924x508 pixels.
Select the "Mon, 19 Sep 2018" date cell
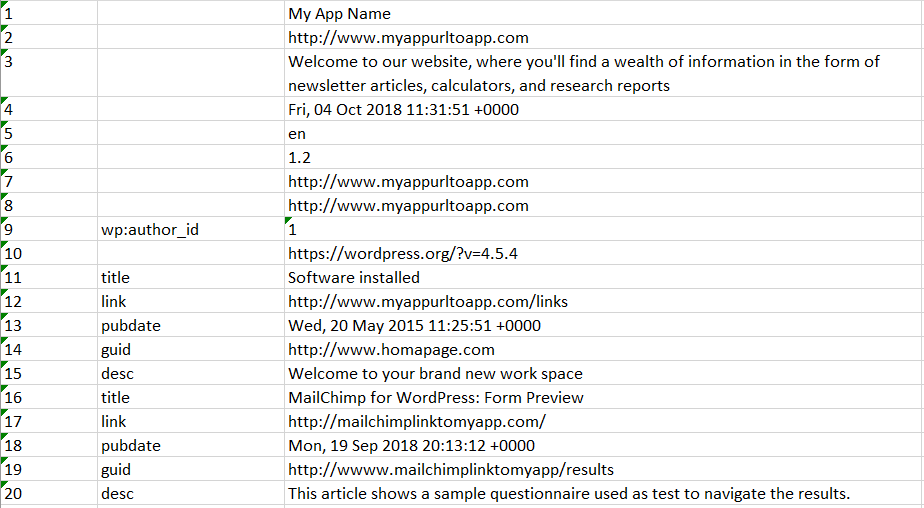[411, 446]
